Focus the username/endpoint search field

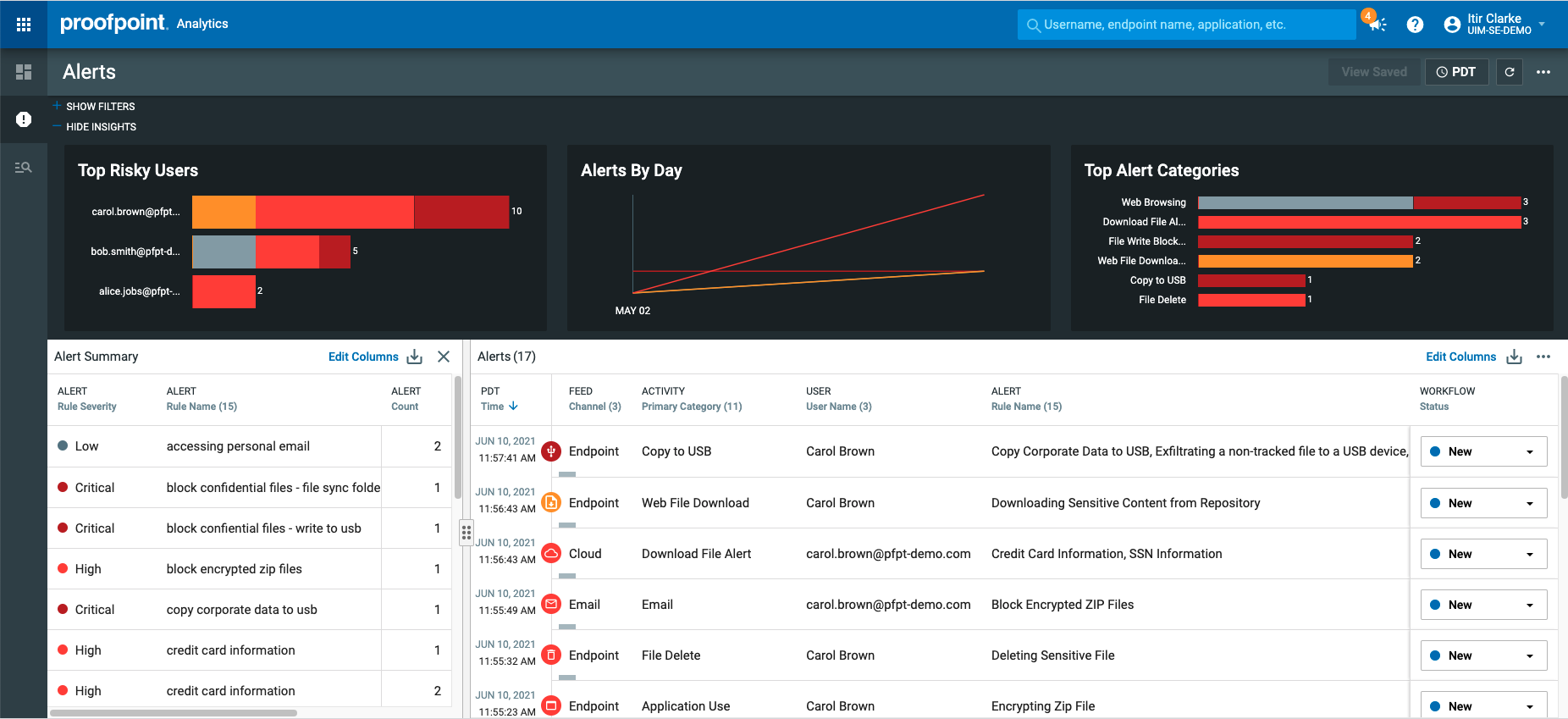(1186, 25)
